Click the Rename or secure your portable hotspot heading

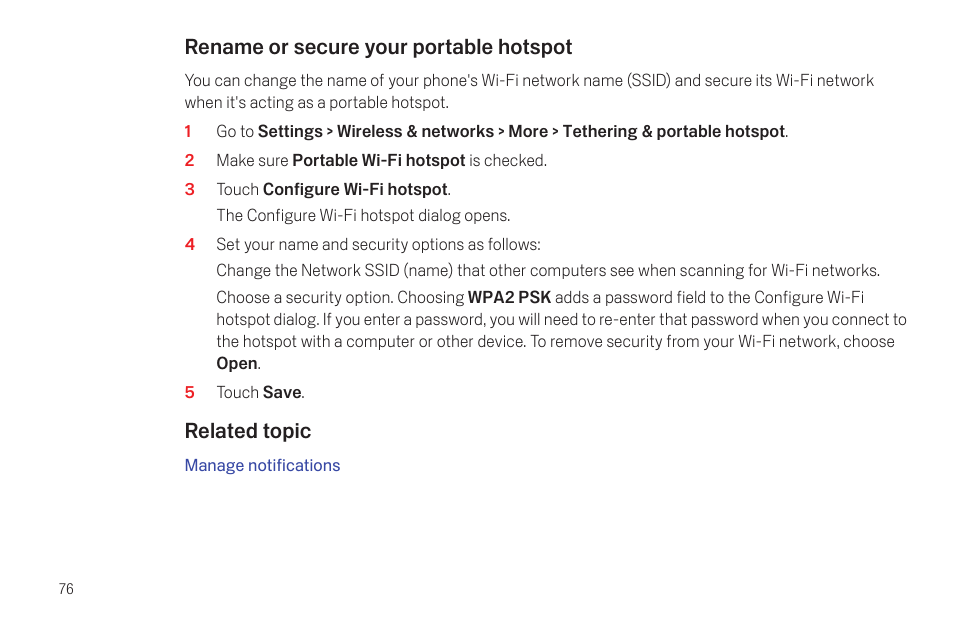(378, 47)
